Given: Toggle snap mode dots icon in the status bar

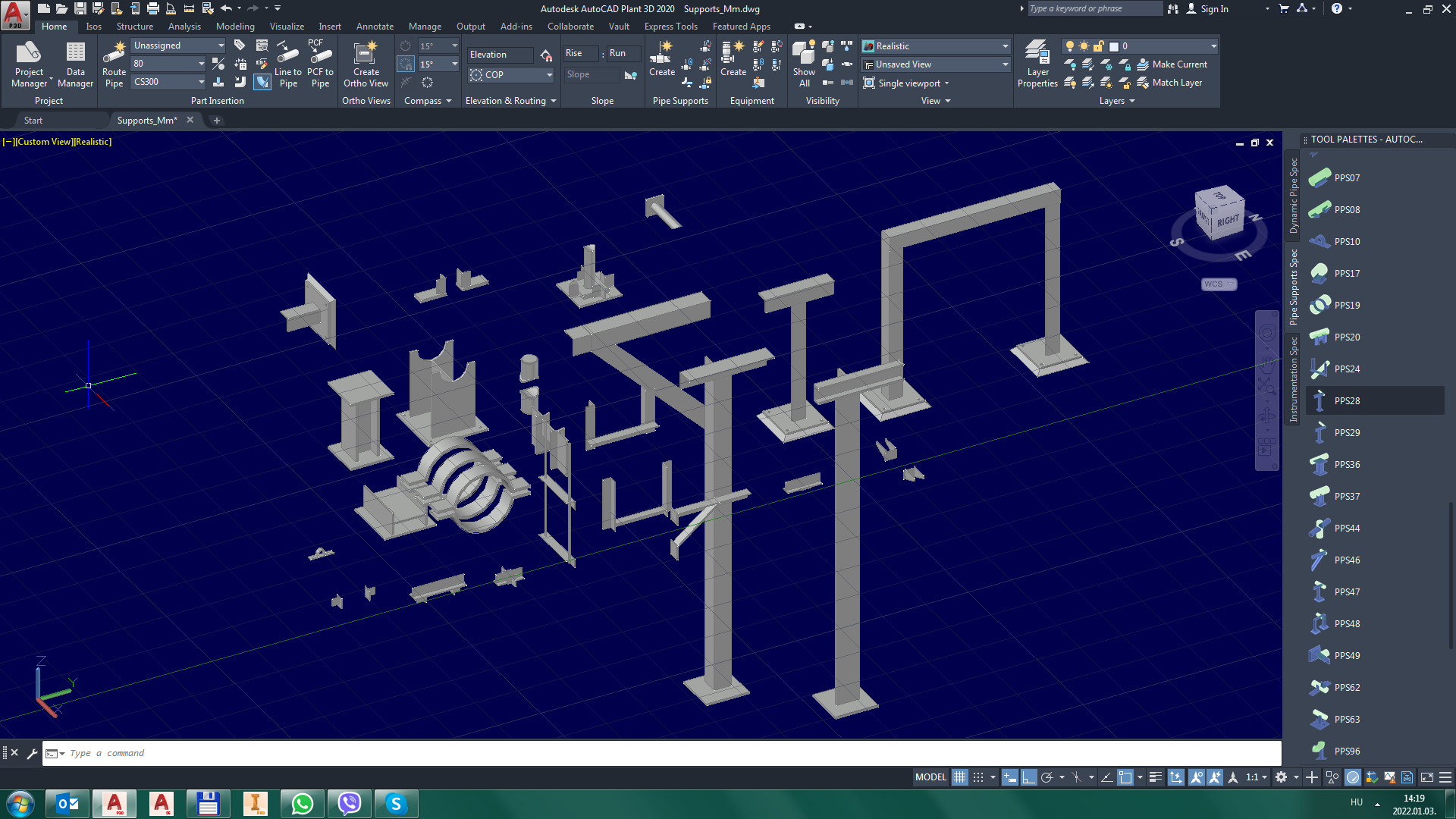Looking at the screenshot, I should [x=978, y=777].
